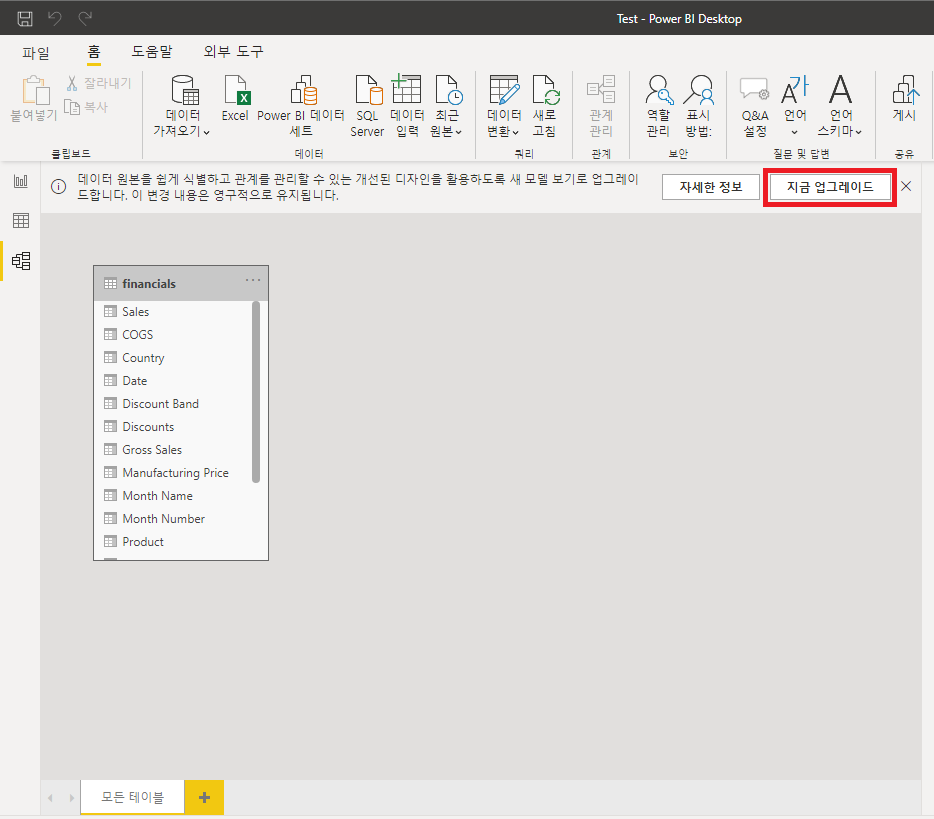
Task: Select Power BI 데이터 세트 icon
Action: (303, 89)
